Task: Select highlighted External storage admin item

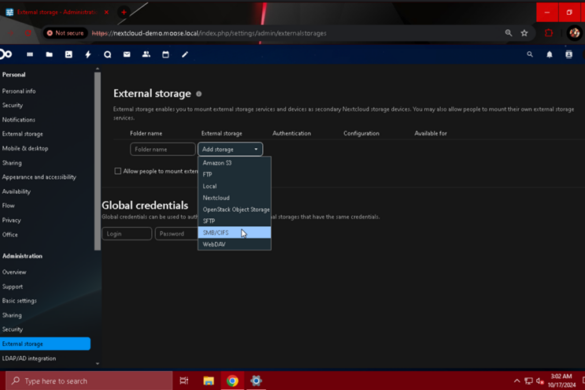Action: click(x=45, y=344)
